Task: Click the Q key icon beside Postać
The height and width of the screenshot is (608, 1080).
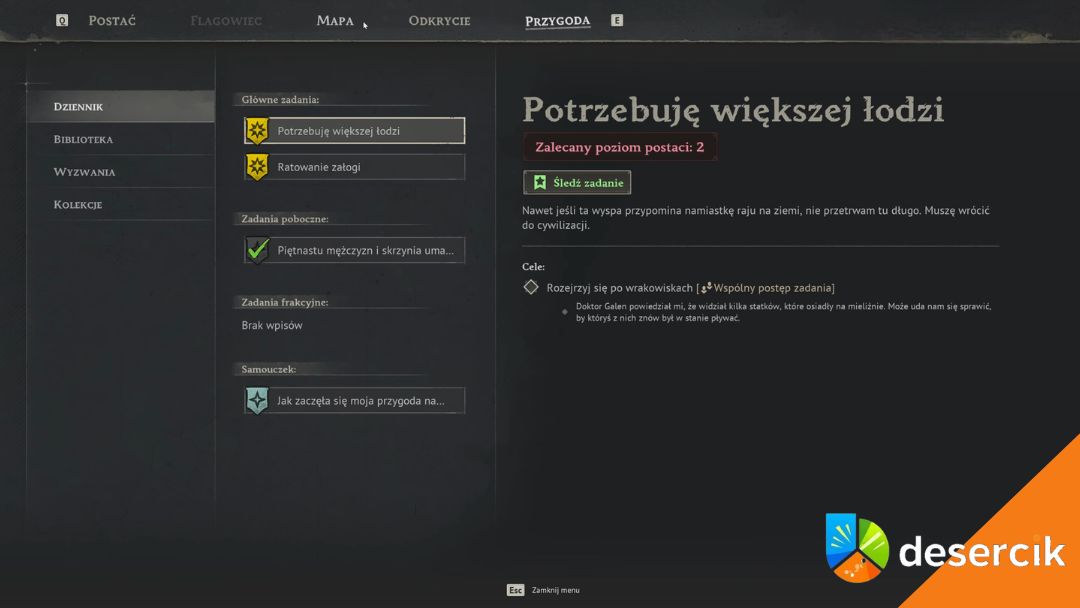Action: tap(62, 21)
